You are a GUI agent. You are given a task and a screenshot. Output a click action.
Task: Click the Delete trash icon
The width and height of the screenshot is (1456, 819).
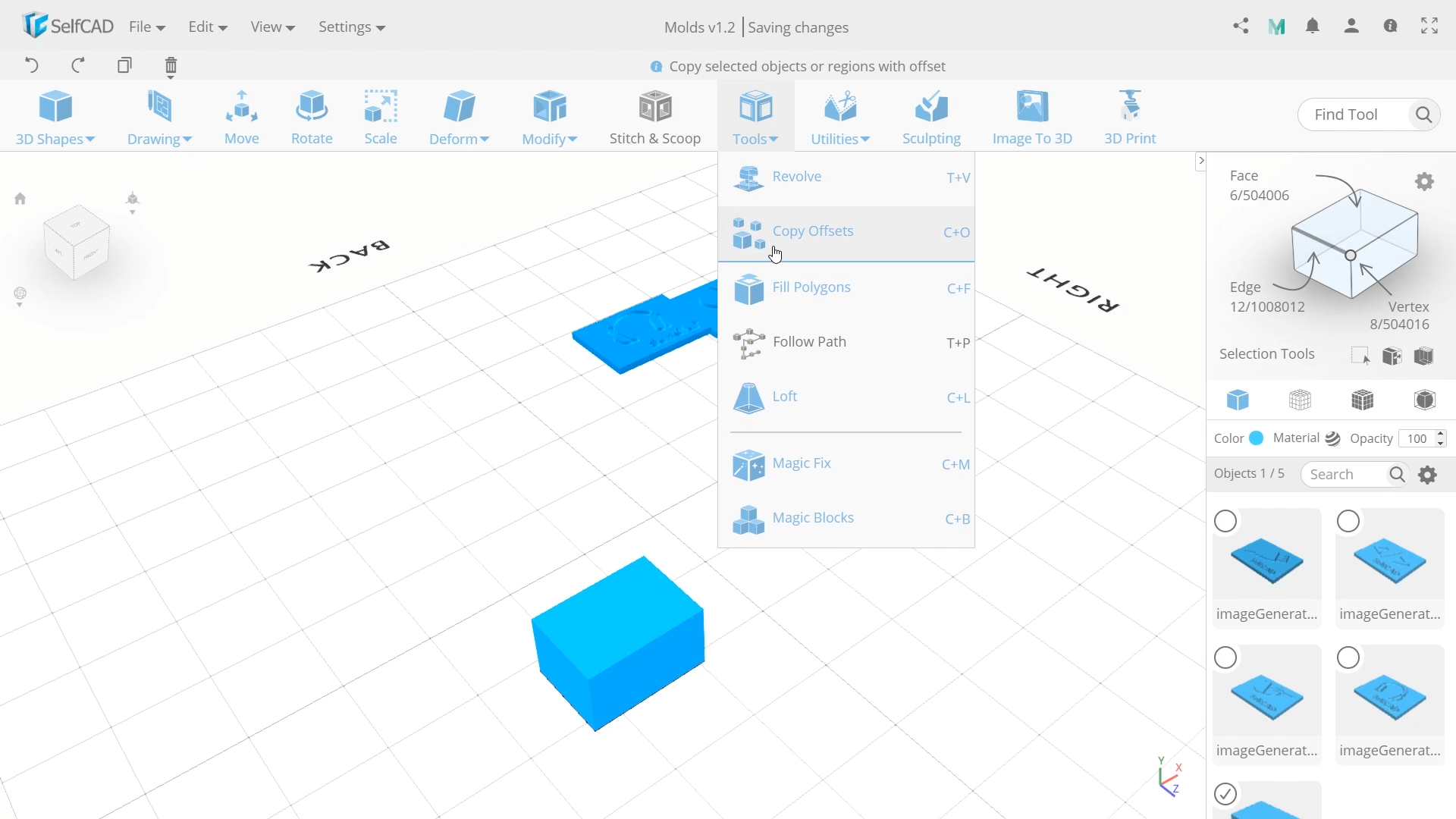171,67
